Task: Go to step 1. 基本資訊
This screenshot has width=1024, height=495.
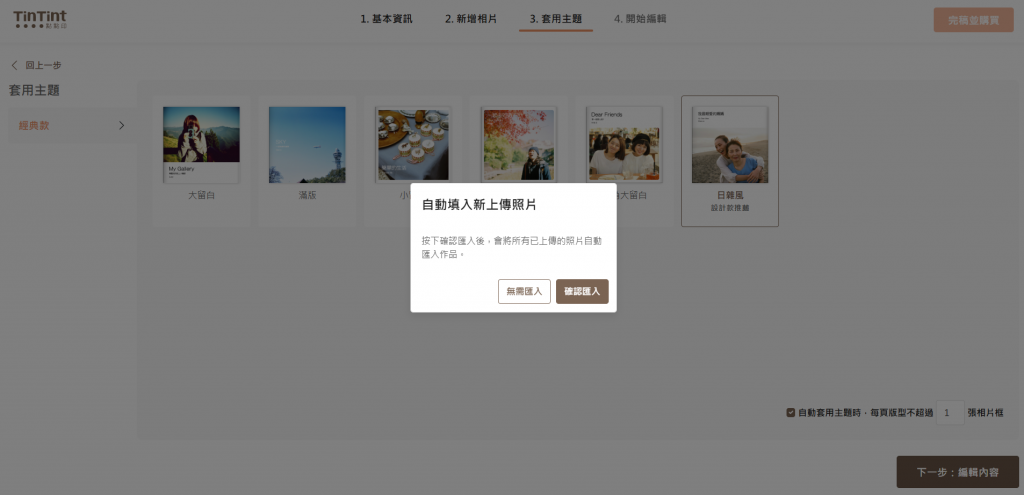Action: 386,19
